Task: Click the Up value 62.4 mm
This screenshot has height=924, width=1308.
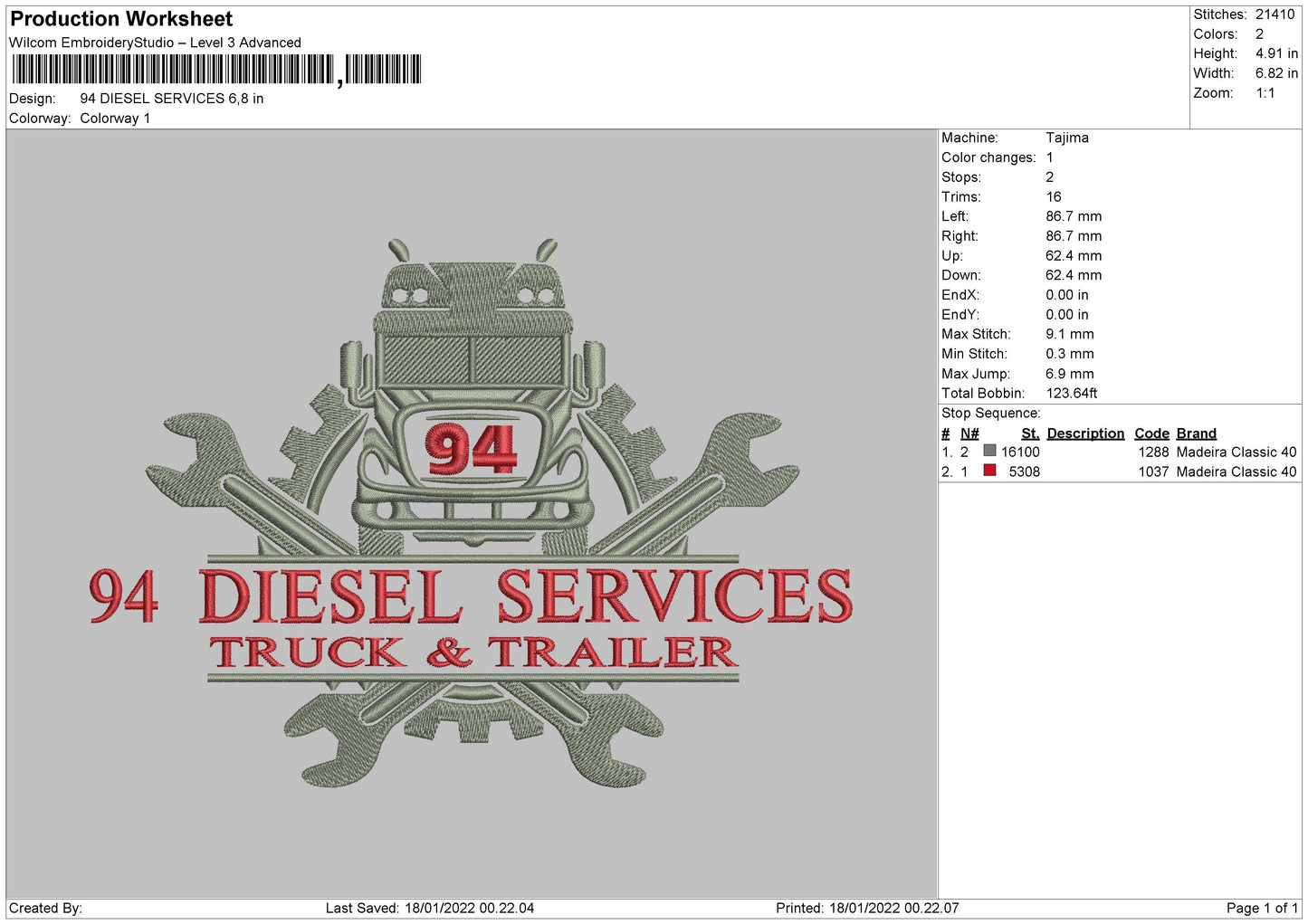Action: 1074,256
